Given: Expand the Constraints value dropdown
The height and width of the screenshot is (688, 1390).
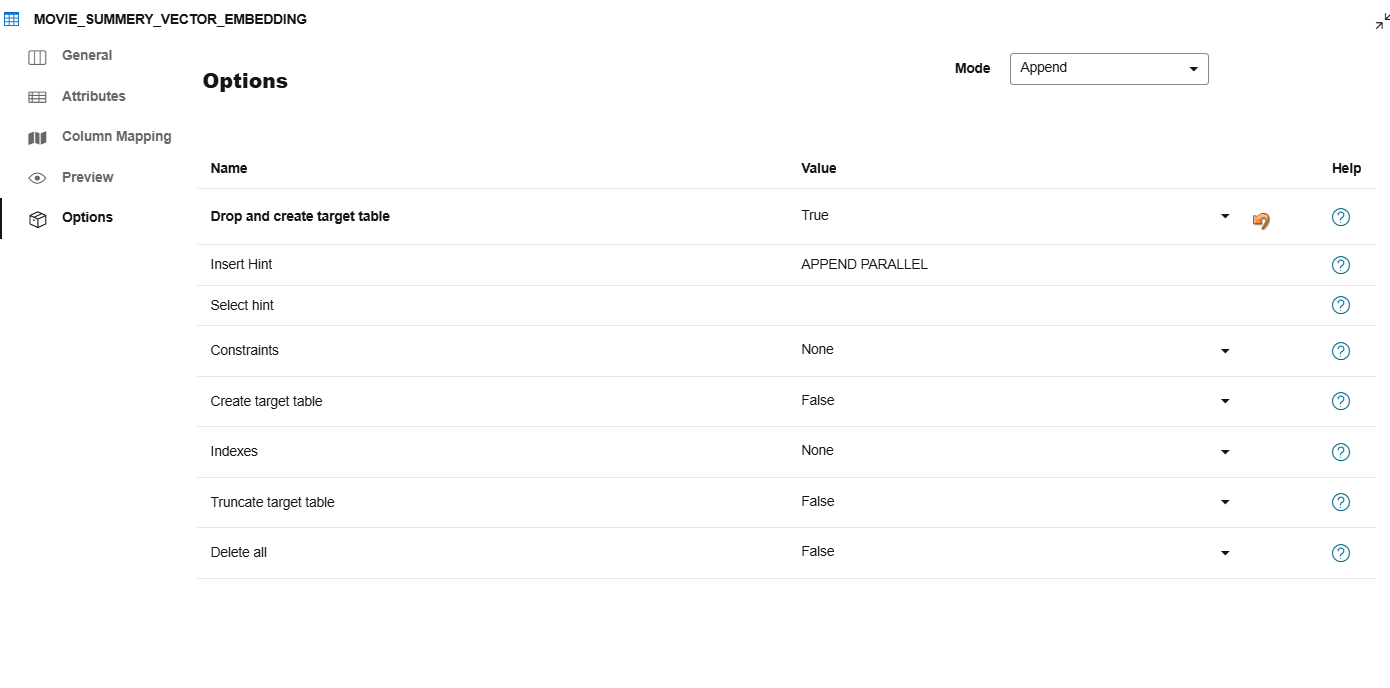Looking at the screenshot, I should (x=1225, y=351).
